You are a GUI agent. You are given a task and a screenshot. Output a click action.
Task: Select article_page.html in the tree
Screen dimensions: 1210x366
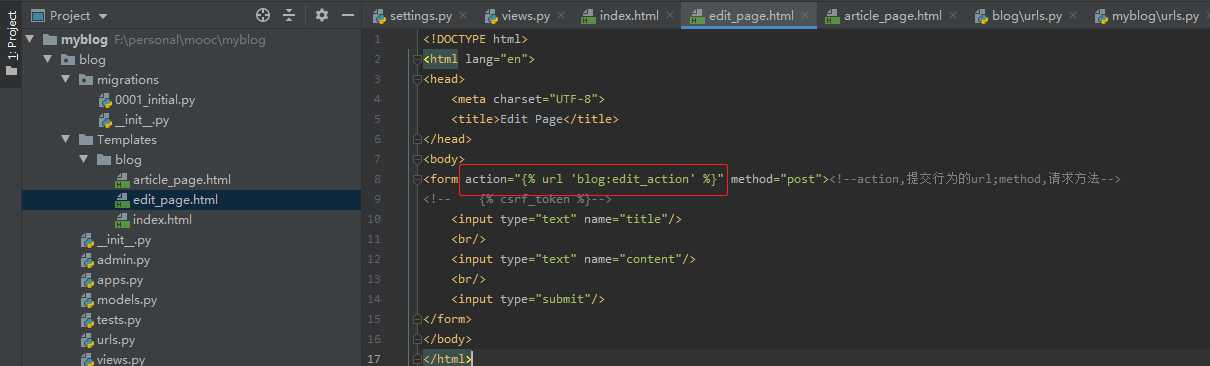point(181,180)
